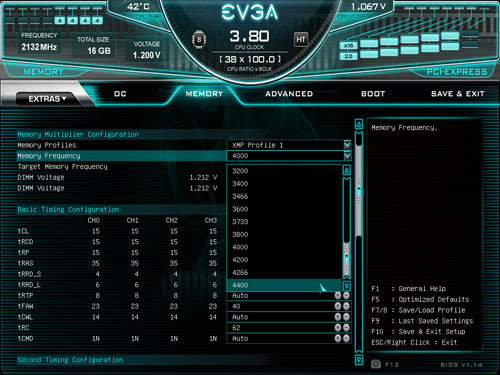500x375 pixels.
Task: Click the tRRD_S timing label
Action: (29, 274)
